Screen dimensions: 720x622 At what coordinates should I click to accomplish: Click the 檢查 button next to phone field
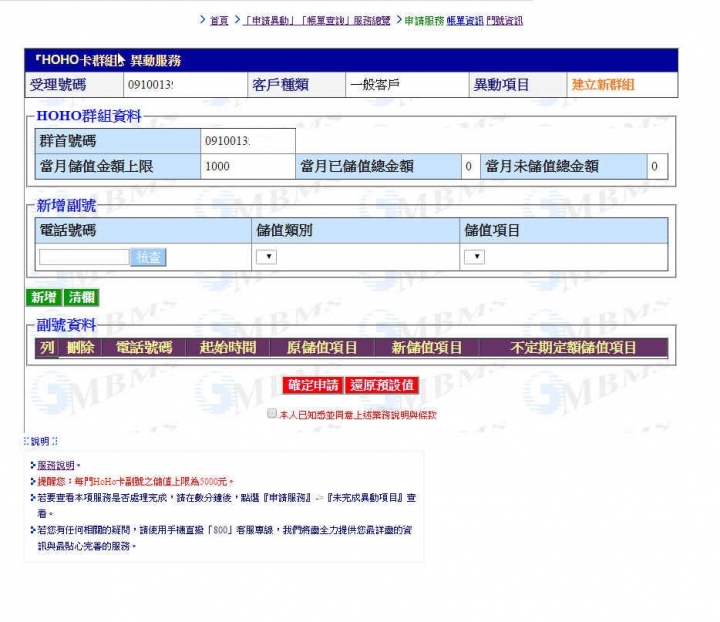coord(148,257)
